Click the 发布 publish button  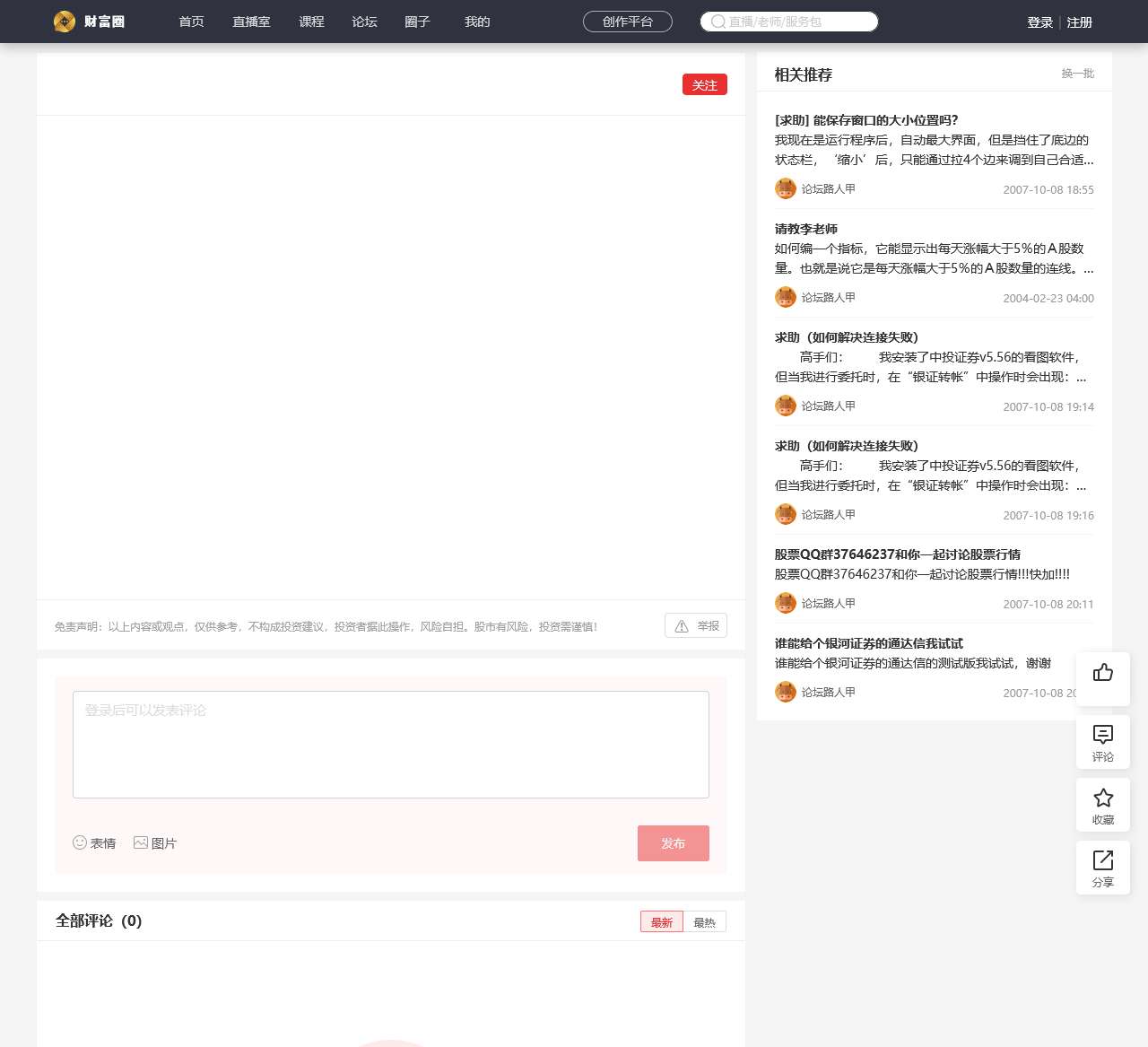pyautogui.click(x=674, y=843)
